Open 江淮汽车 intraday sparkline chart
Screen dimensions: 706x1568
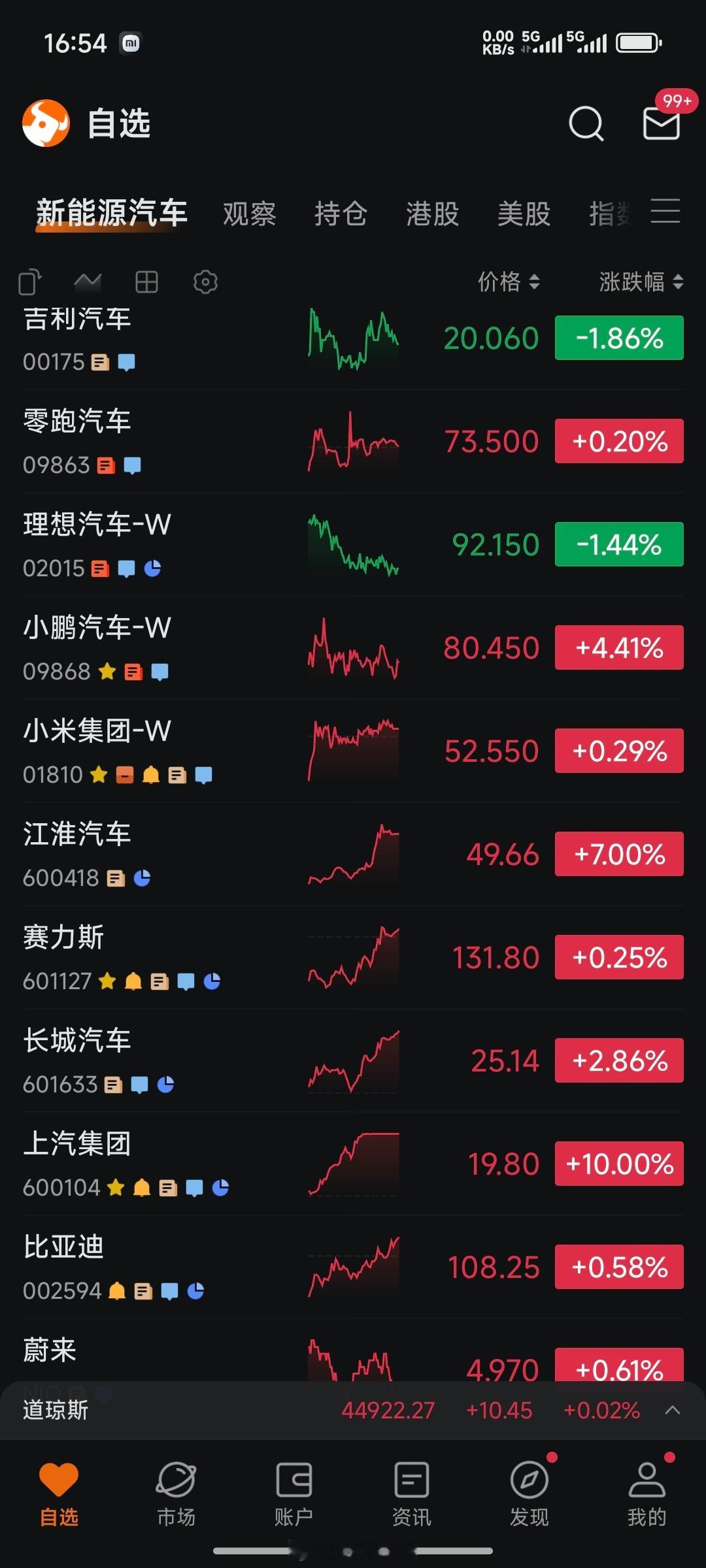tap(353, 854)
